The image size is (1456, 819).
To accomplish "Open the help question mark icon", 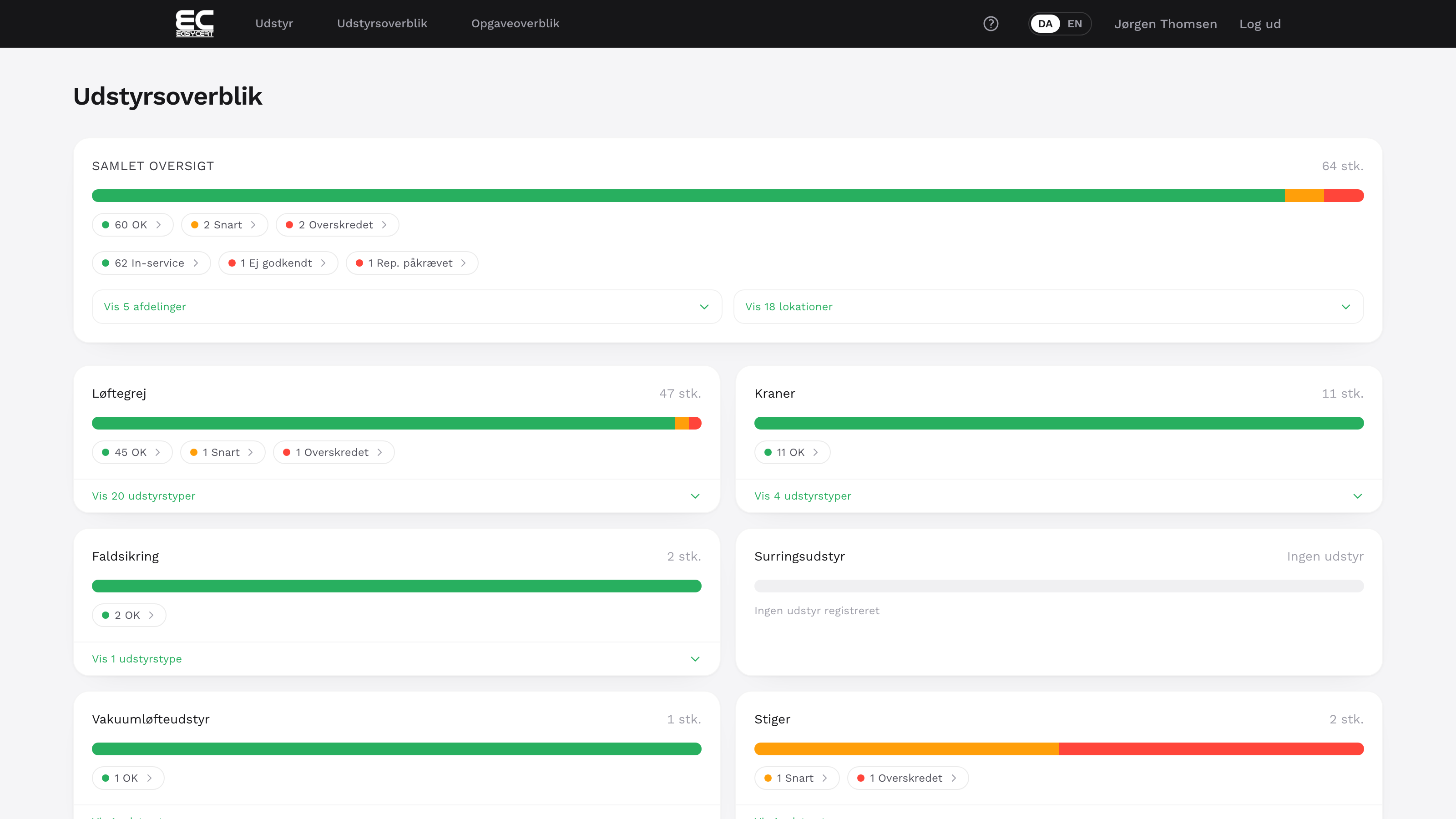I will [x=991, y=24].
